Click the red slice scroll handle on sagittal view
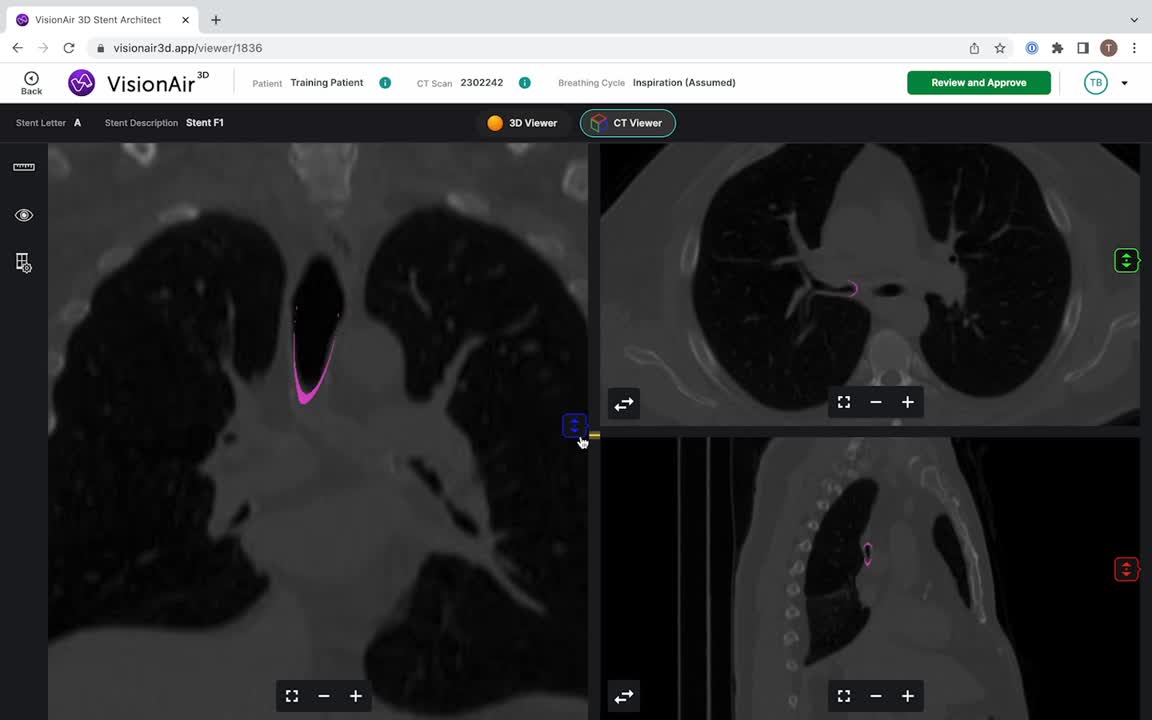The width and height of the screenshot is (1152, 720). pos(1126,569)
